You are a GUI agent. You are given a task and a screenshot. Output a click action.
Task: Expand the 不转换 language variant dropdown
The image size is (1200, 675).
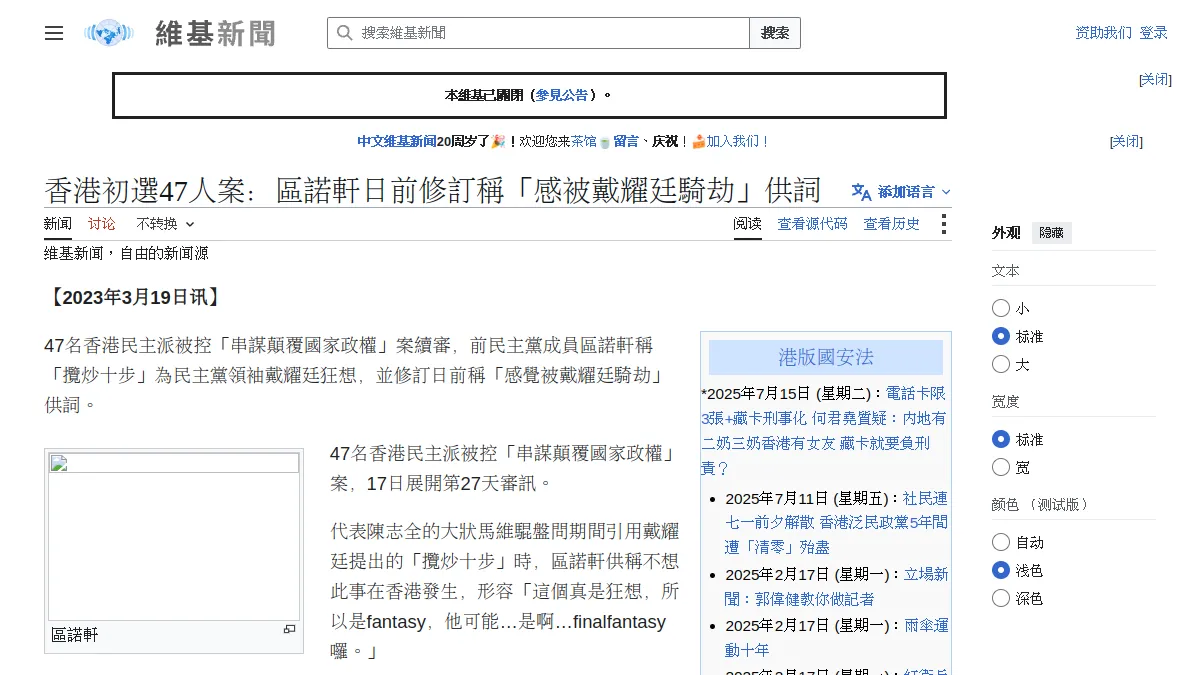(165, 224)
